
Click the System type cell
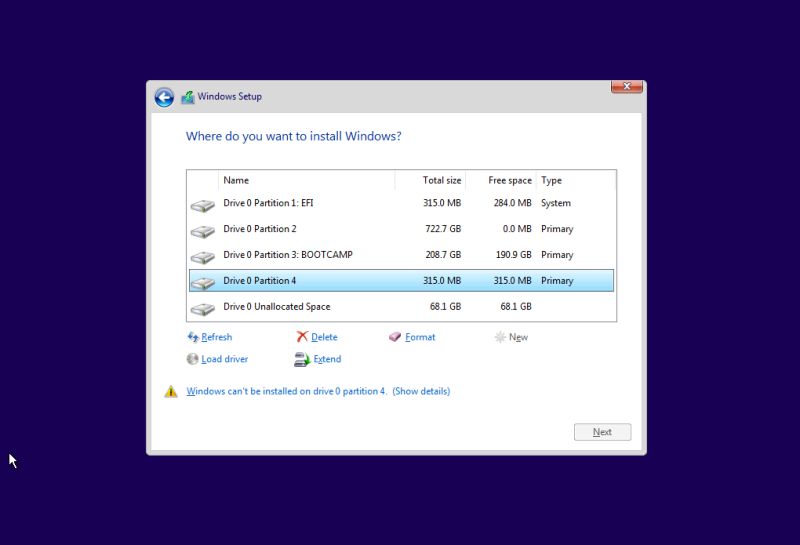556,203
